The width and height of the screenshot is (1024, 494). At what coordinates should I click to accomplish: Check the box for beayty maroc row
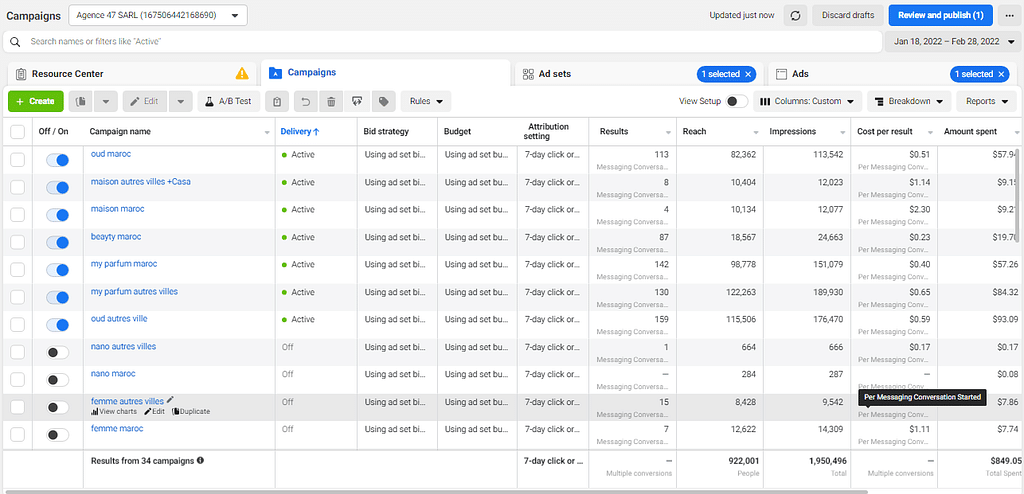click(x=17, y=242)
